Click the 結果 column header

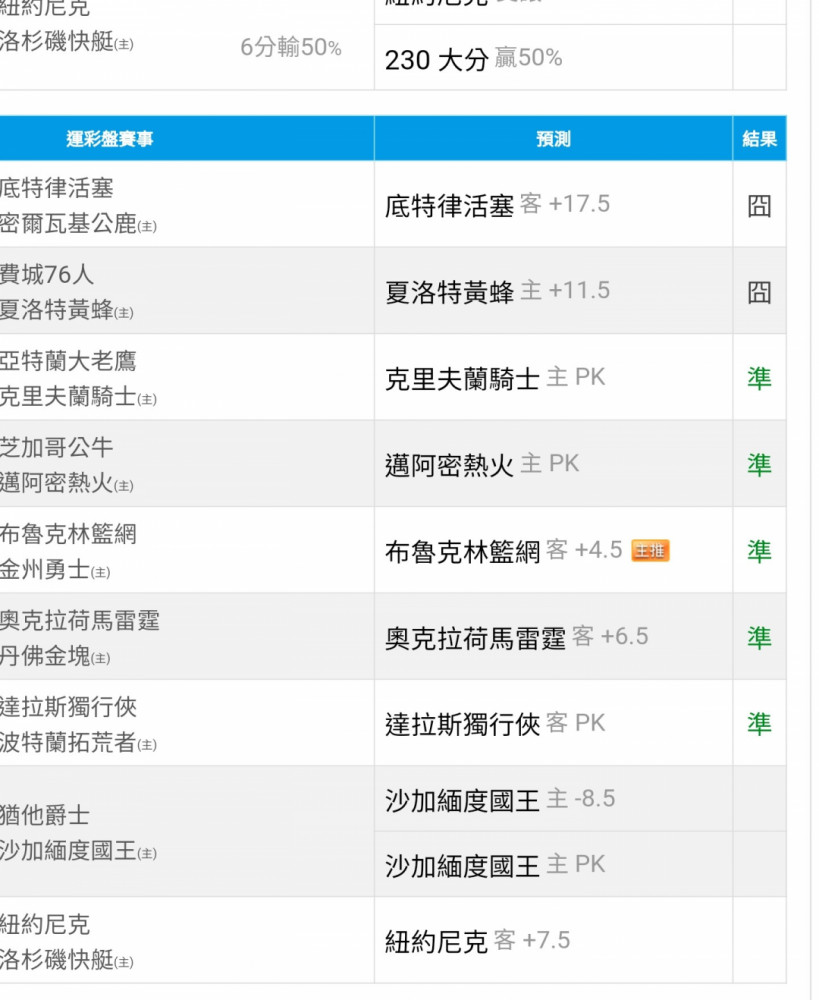(759, 138)
